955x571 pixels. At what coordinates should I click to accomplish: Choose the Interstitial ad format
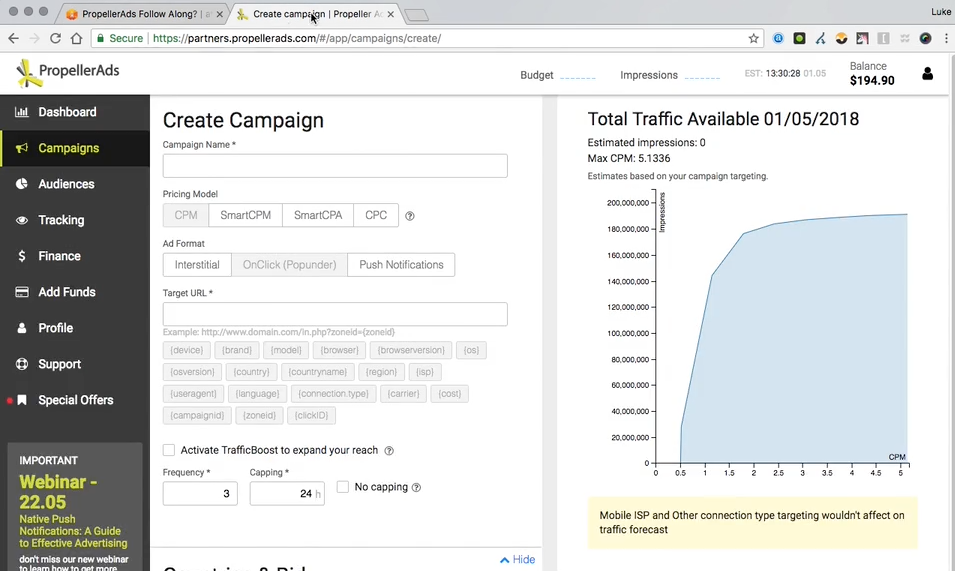197,265
